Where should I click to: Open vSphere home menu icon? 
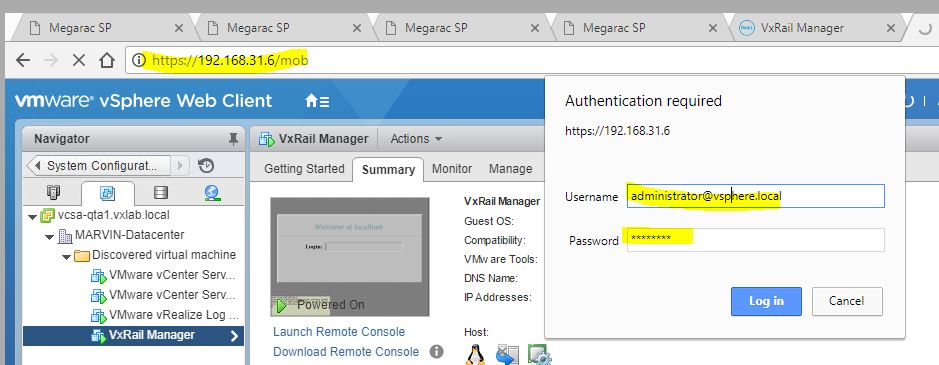pyautogui.click(x=317, y=101)
